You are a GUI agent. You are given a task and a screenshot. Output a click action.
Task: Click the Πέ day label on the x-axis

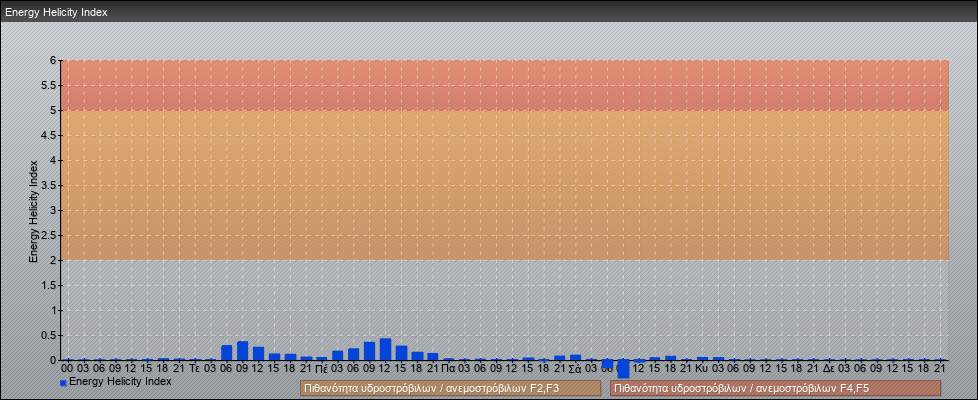[x=322, y=369]
